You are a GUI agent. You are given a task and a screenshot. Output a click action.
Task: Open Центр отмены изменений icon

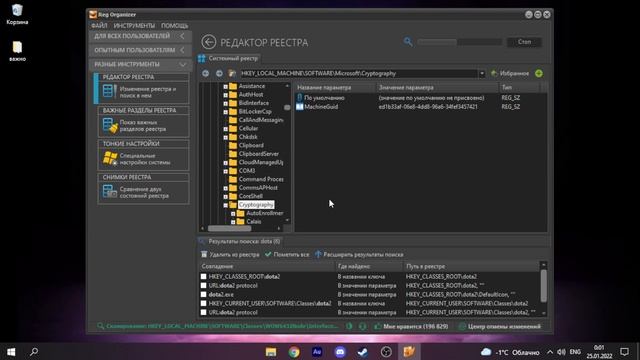tap(462, 327)
